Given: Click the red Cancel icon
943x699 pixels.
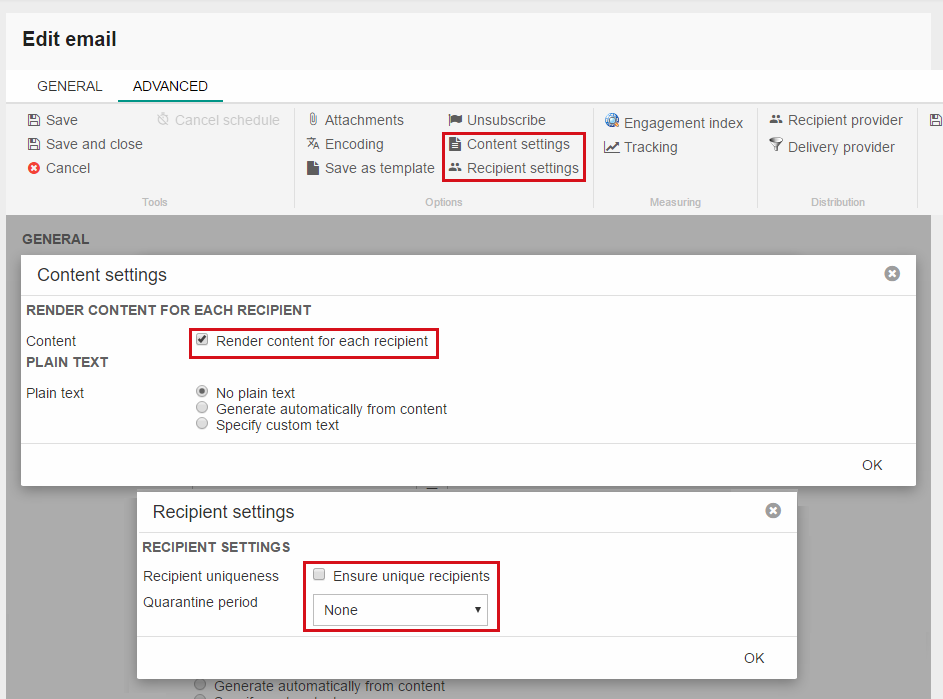Looking at the screenshot, I should [34, 168].
